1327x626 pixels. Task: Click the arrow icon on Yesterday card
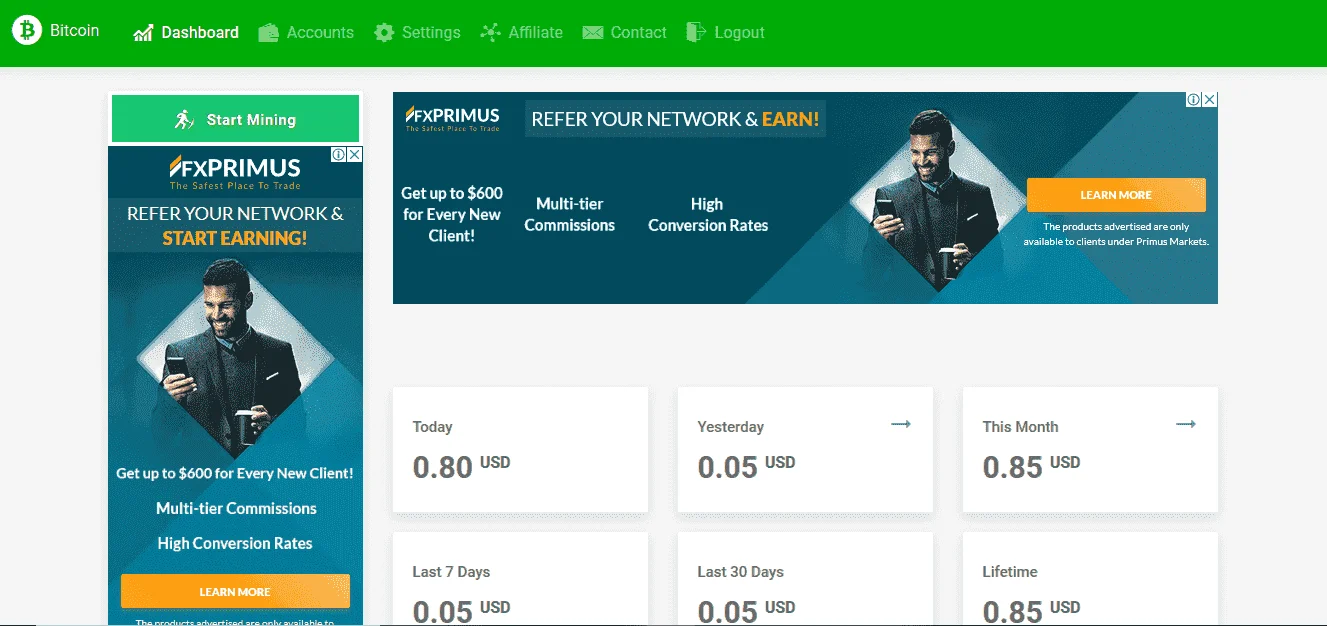[x=901, y=424]
